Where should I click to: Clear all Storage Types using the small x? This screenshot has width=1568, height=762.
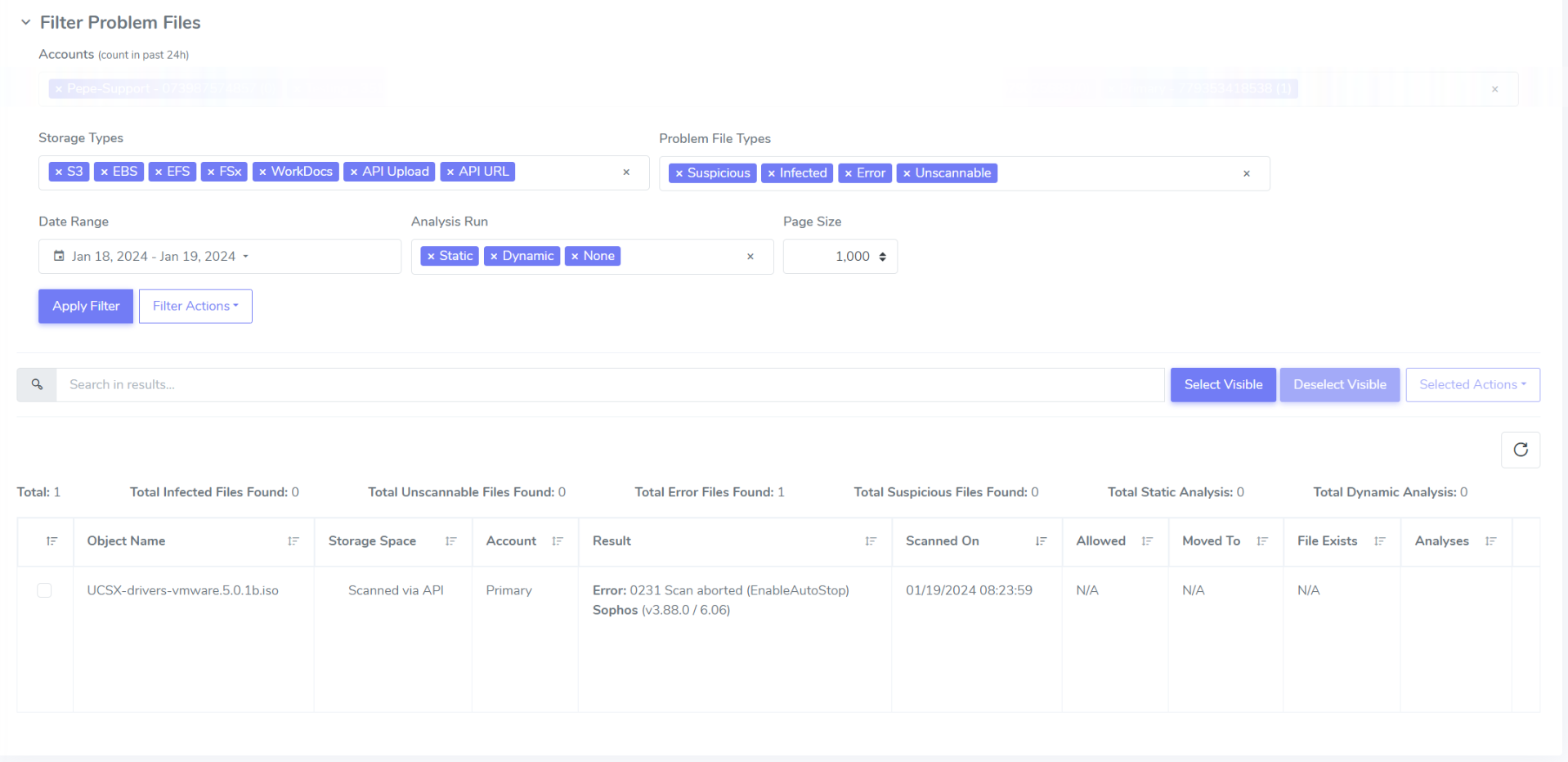pyautogui.click(x=626, y=173)
